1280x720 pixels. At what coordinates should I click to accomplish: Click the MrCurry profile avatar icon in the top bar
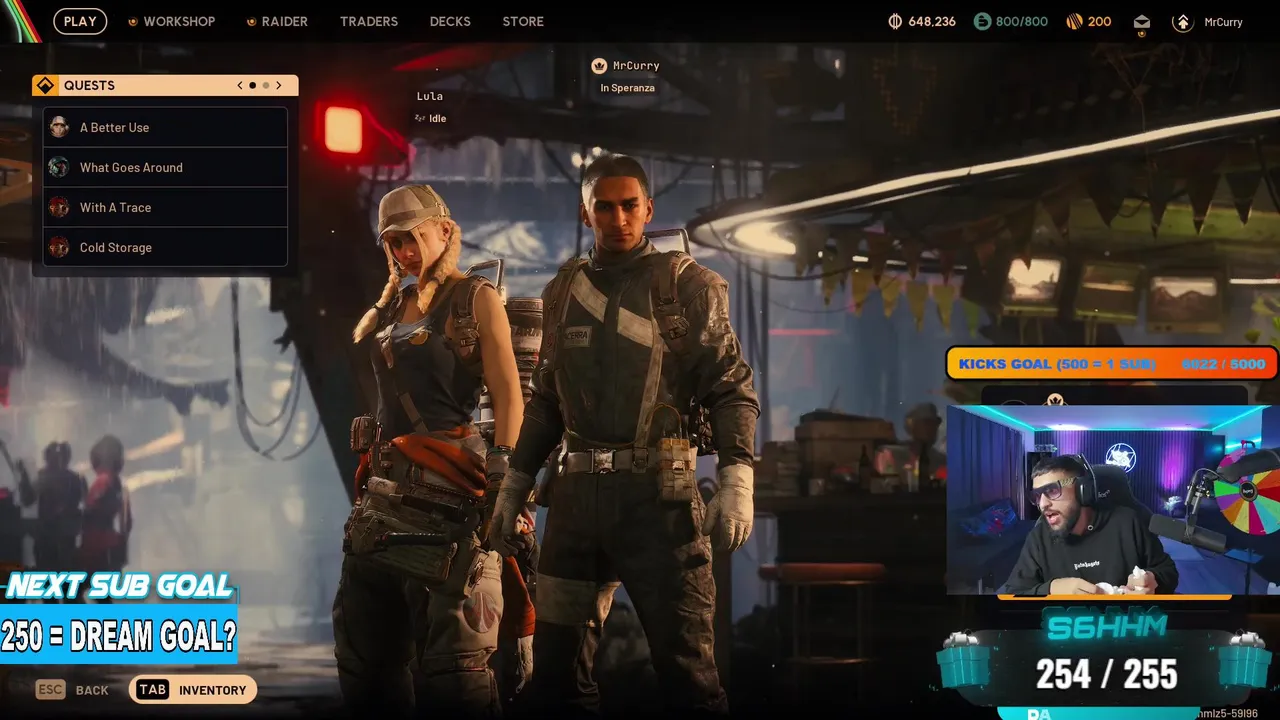(1183, 22)
